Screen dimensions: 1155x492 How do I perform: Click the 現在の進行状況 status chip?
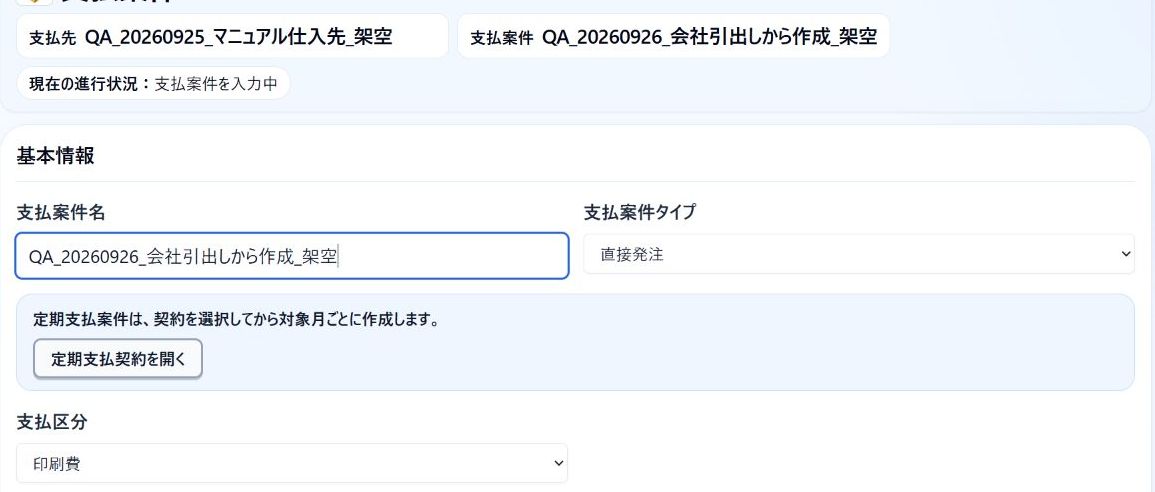(x=153, y=83)
